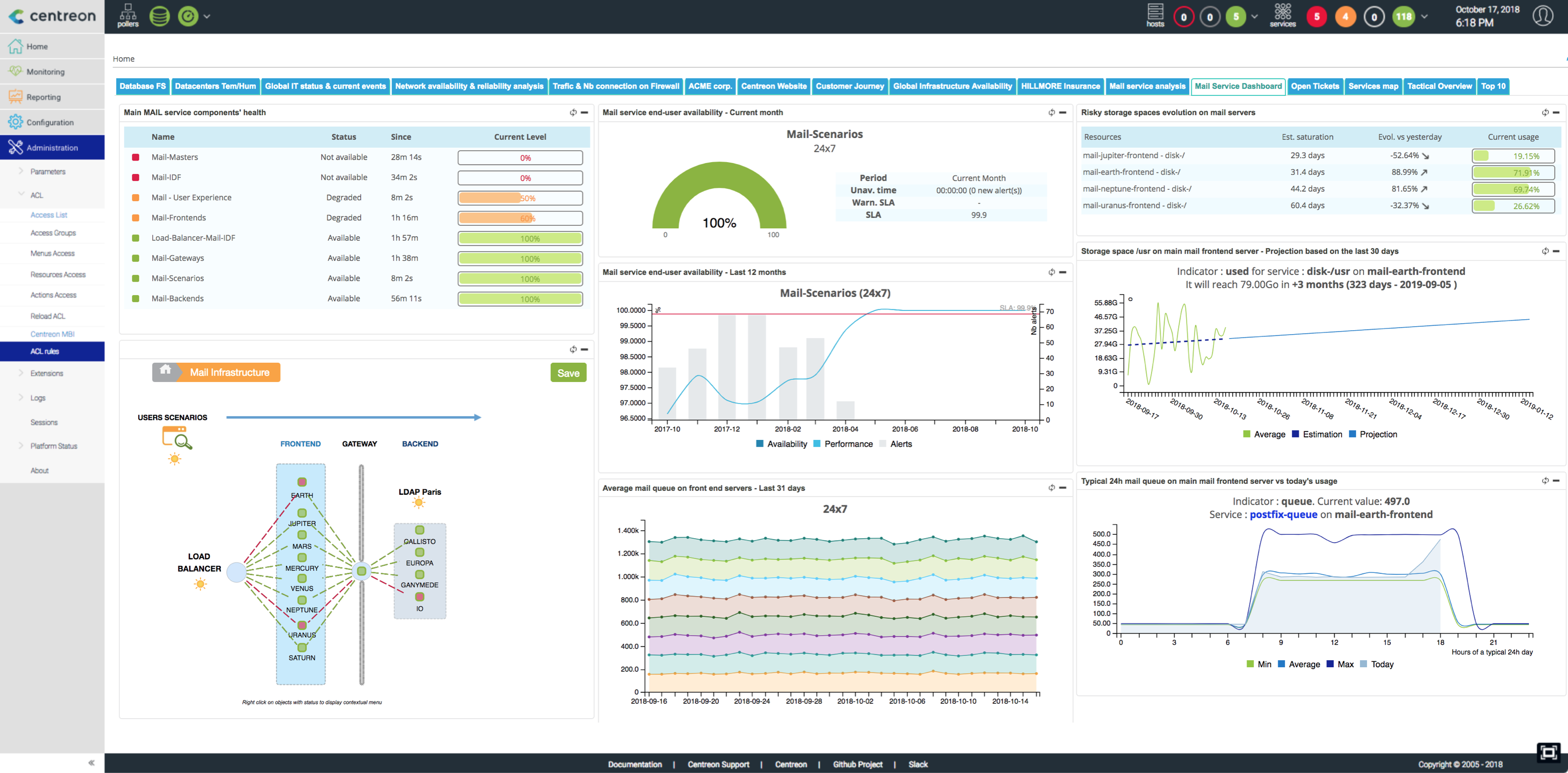
Task: Select ACL rules in the sidebar
Action: [x=44, y=351]
